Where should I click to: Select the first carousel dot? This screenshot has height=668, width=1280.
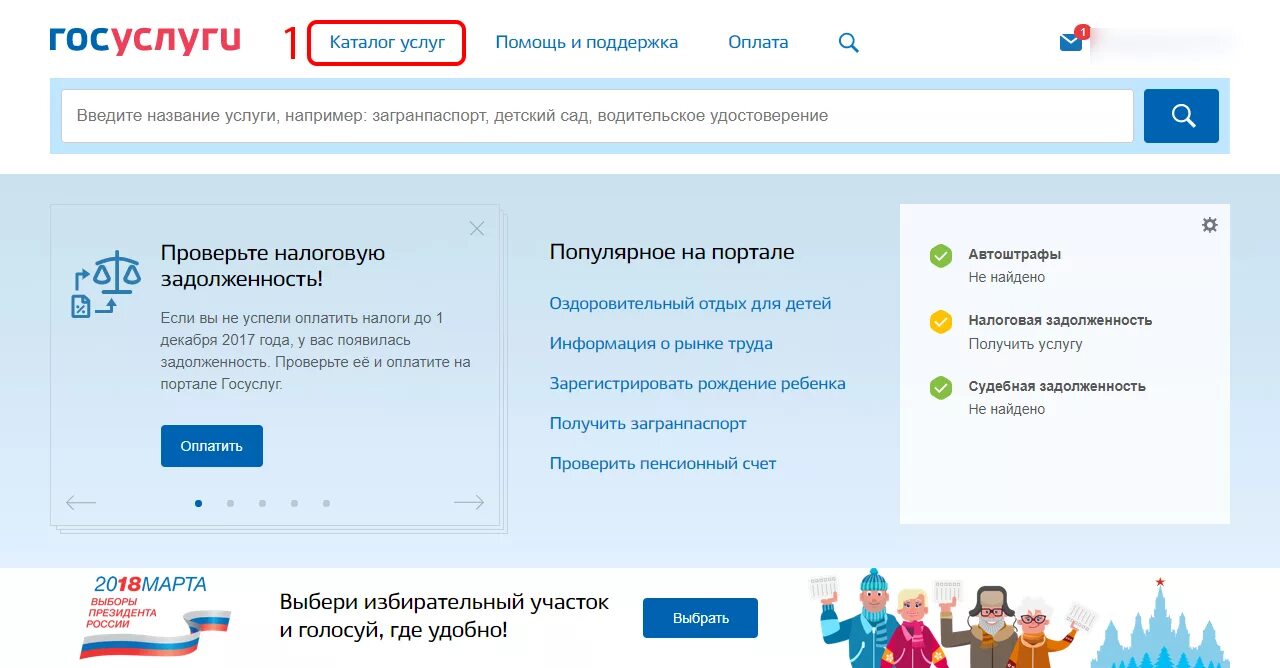[199, 504]
